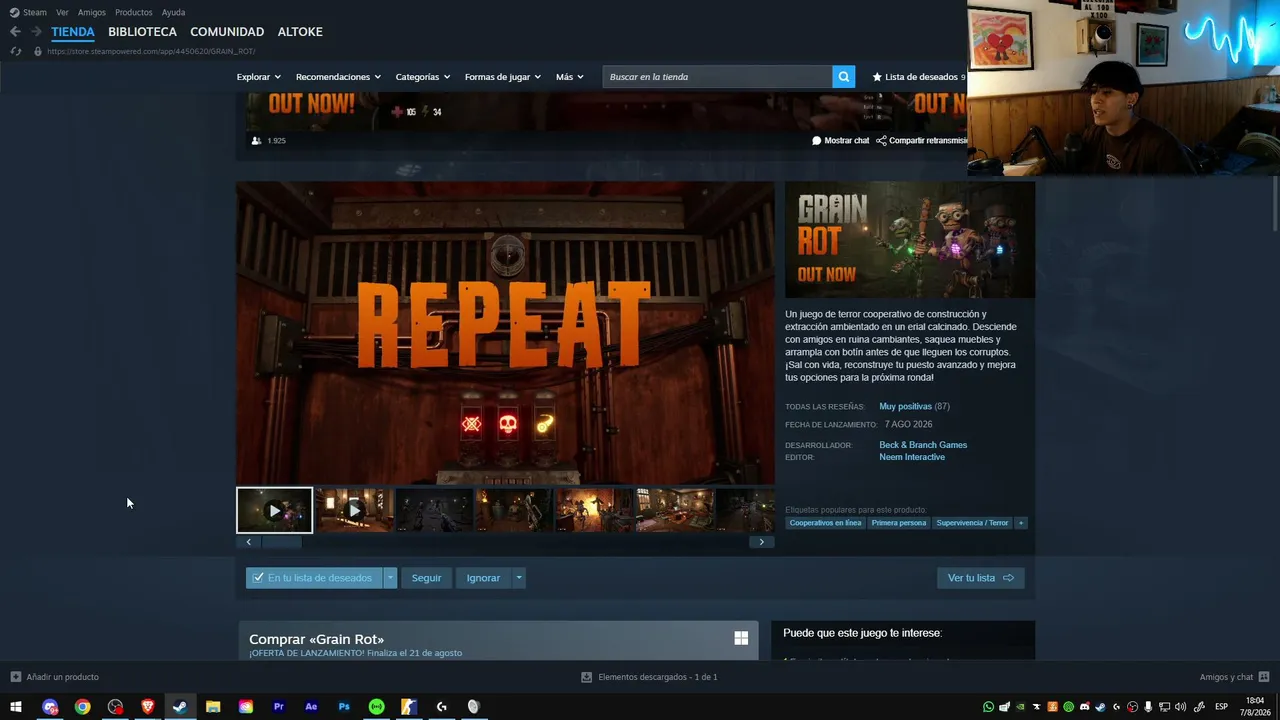
Task: Click the thumbnail strip left arrow
Action: click(248, 542)
